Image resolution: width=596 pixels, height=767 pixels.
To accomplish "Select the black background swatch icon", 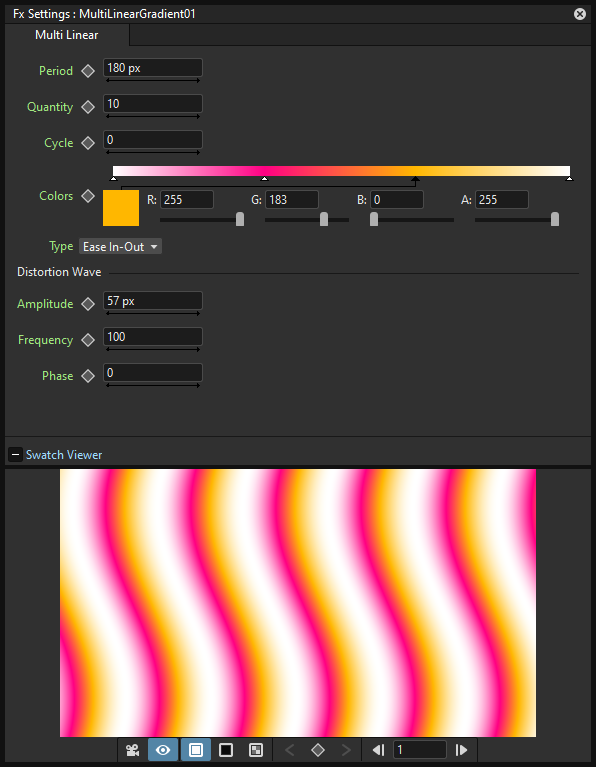I will (x=226, y=750).
